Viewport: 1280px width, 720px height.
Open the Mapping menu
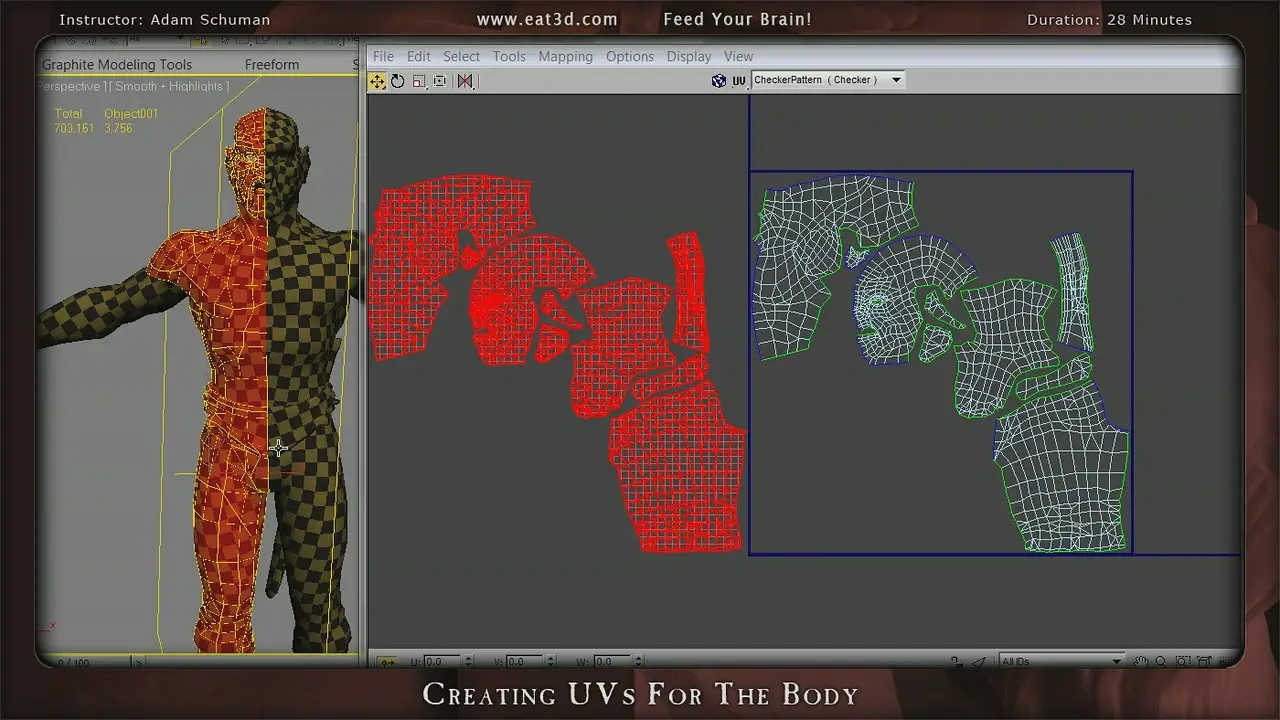click(x=566, y=56)
